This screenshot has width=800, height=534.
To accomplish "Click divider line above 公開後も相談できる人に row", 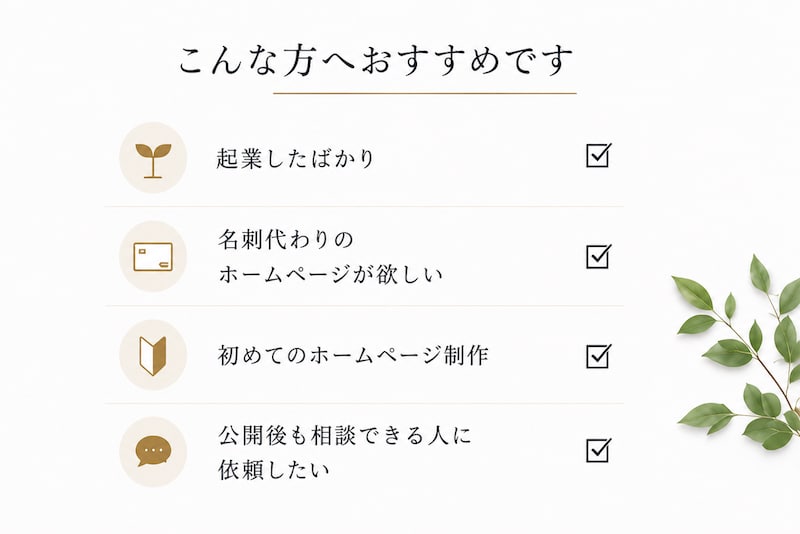I will (x=364, y=403).
